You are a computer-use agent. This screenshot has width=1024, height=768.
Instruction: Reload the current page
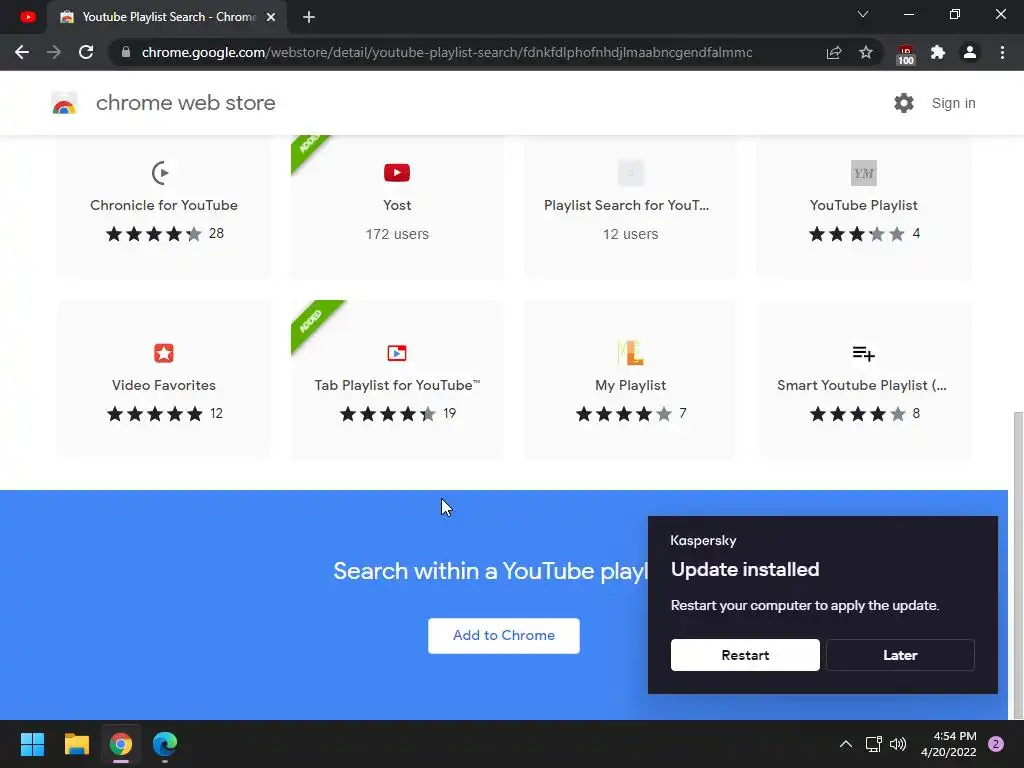(x=86, y=52)
